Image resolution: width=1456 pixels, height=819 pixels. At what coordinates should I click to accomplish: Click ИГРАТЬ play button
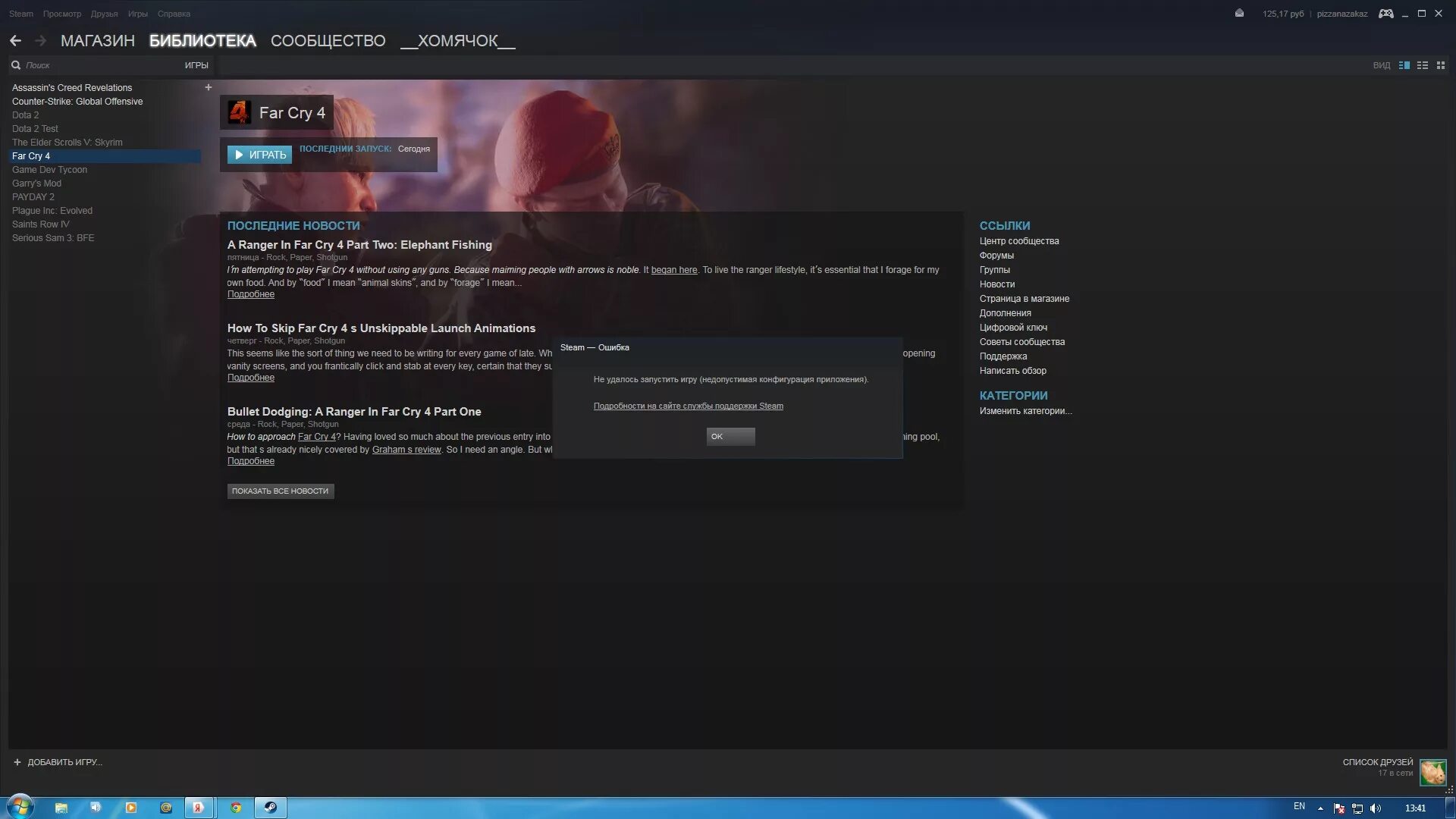tap(259, 155)
